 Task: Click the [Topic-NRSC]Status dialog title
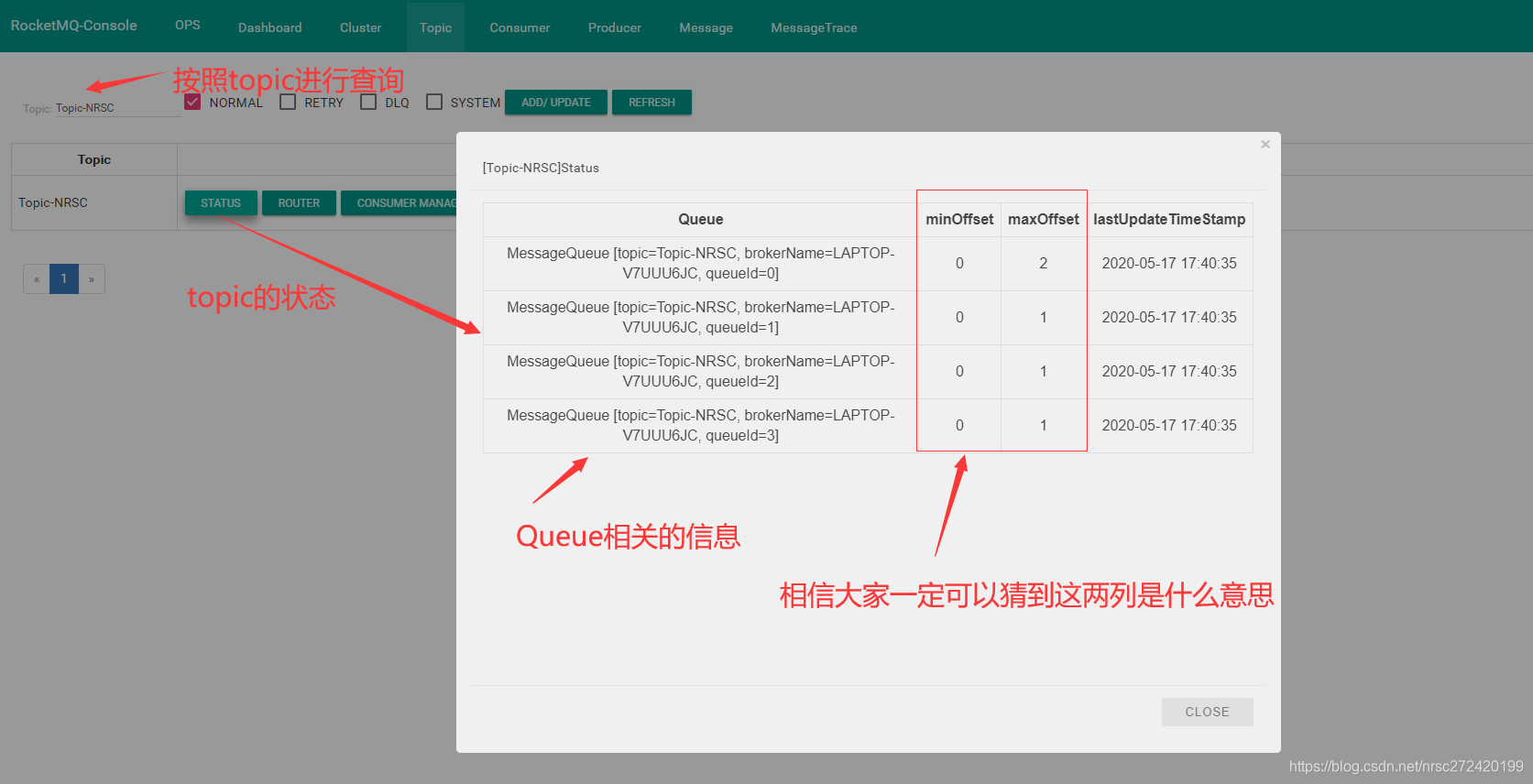pyautogui.click(x=541, y=168)
